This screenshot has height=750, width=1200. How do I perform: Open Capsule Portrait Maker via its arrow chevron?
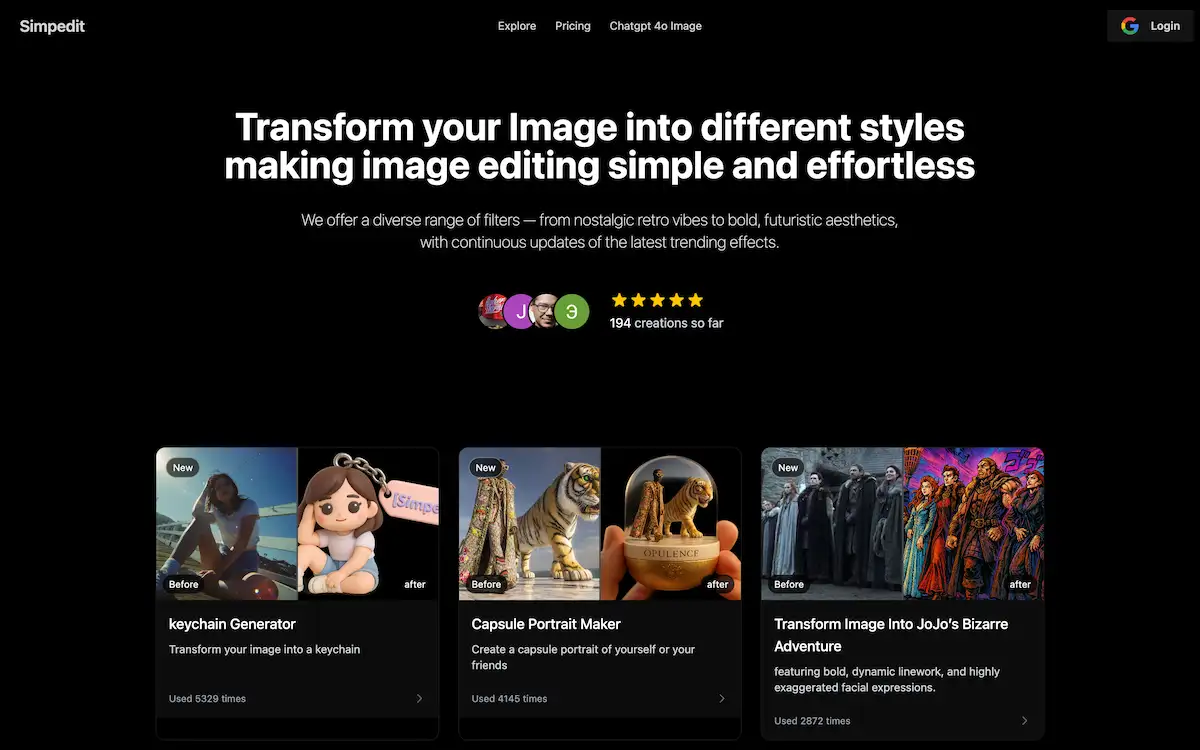coord(722,698)
